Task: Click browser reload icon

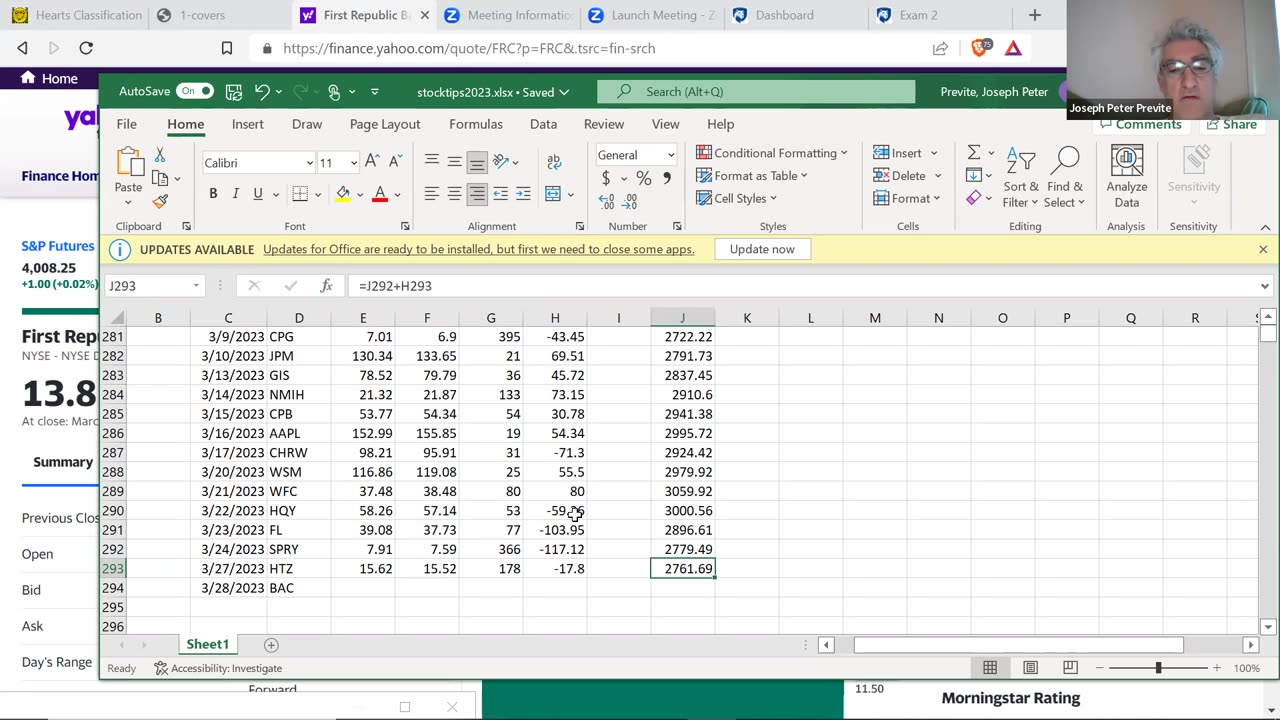Action: coord(86,48)
